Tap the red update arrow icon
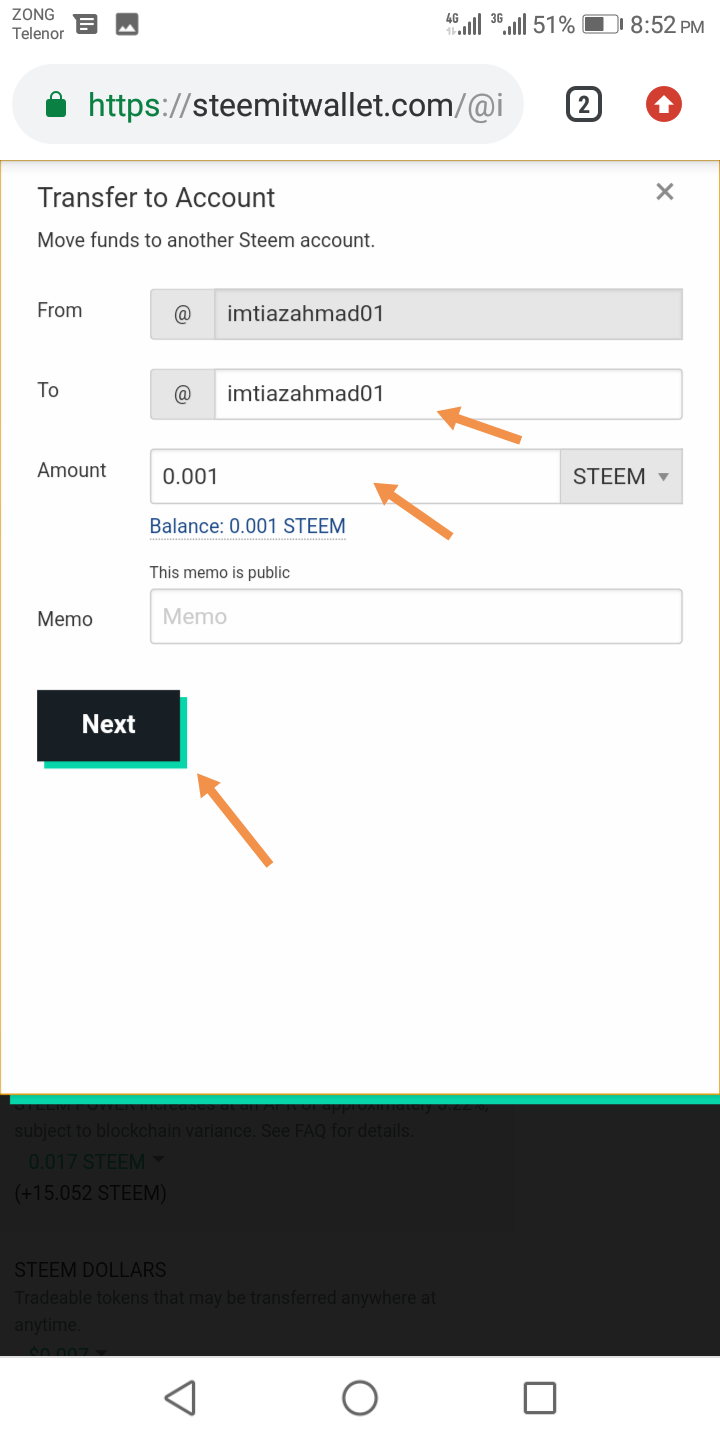 click(663, 104)
